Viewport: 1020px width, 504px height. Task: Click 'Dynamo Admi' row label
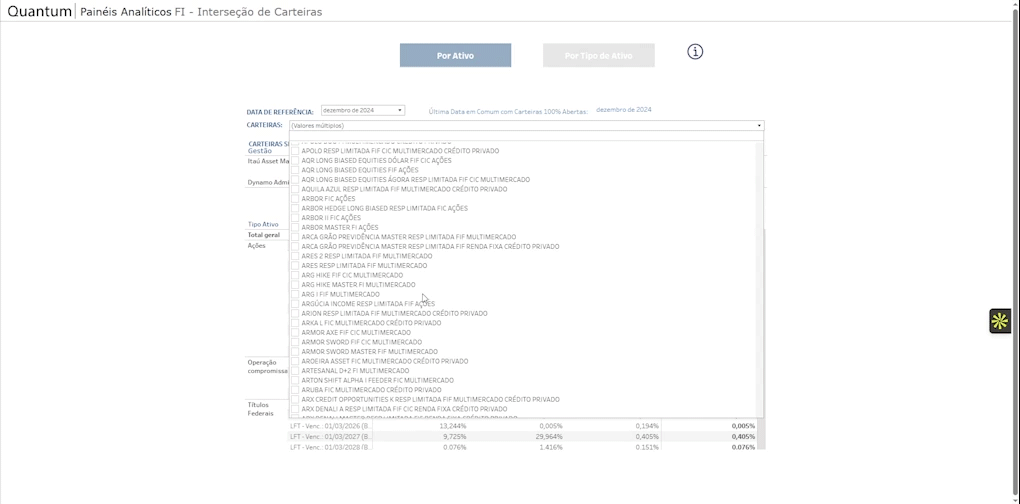click(x=268, y=183)
